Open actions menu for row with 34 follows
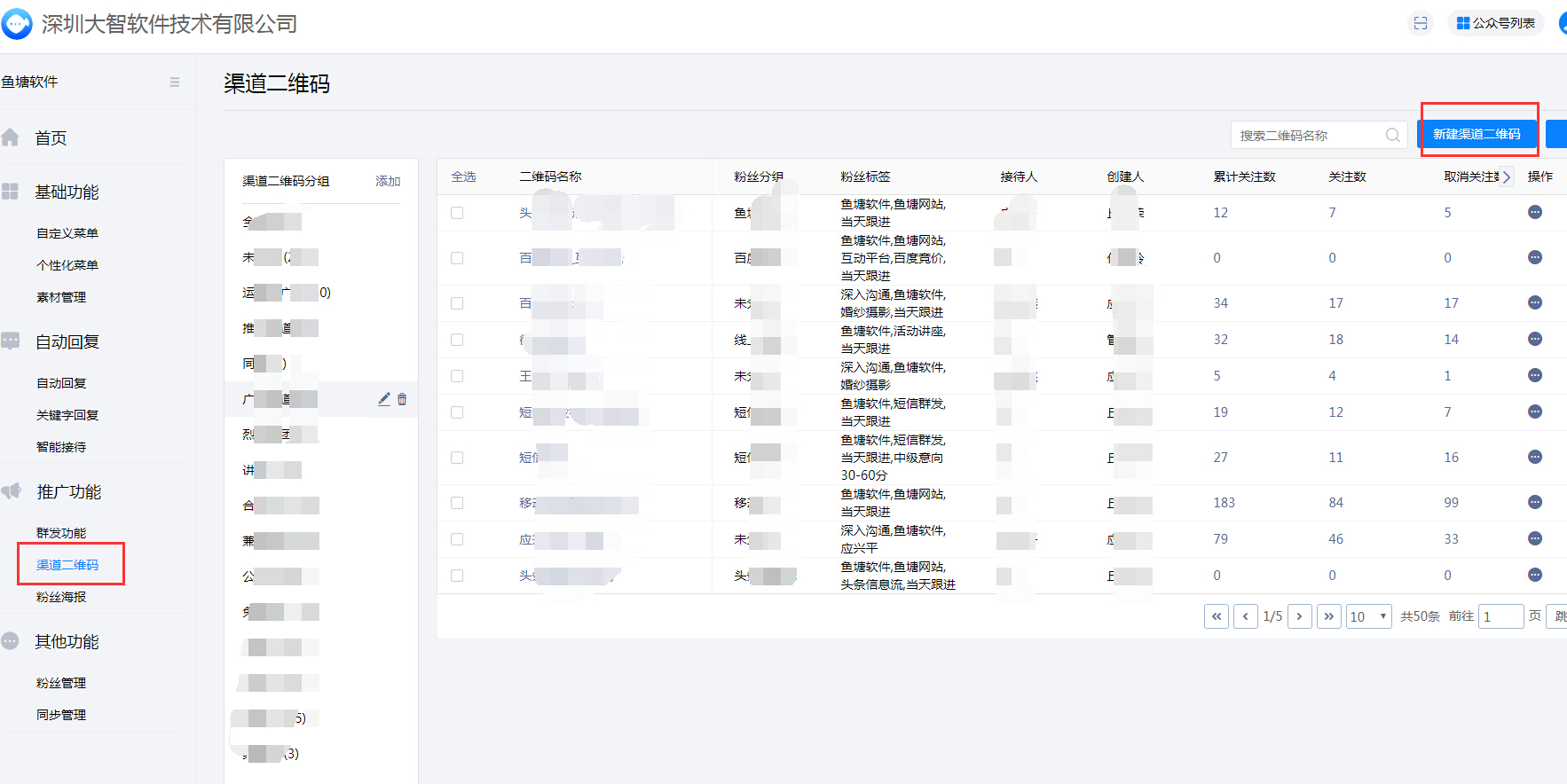This screenshot has width=1567, height=784. coord(1535,302)
